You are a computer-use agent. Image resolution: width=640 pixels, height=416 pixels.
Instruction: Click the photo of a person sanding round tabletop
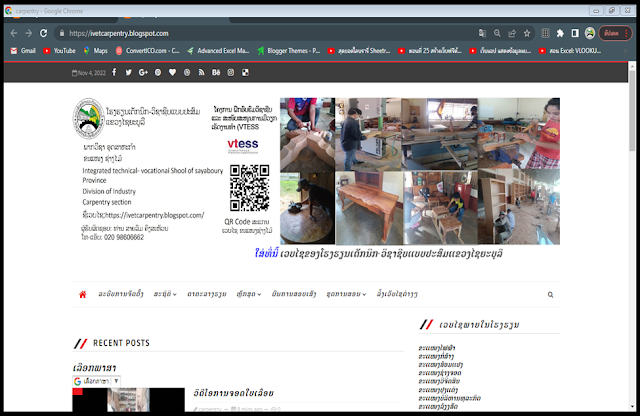[x=307, y=208]
